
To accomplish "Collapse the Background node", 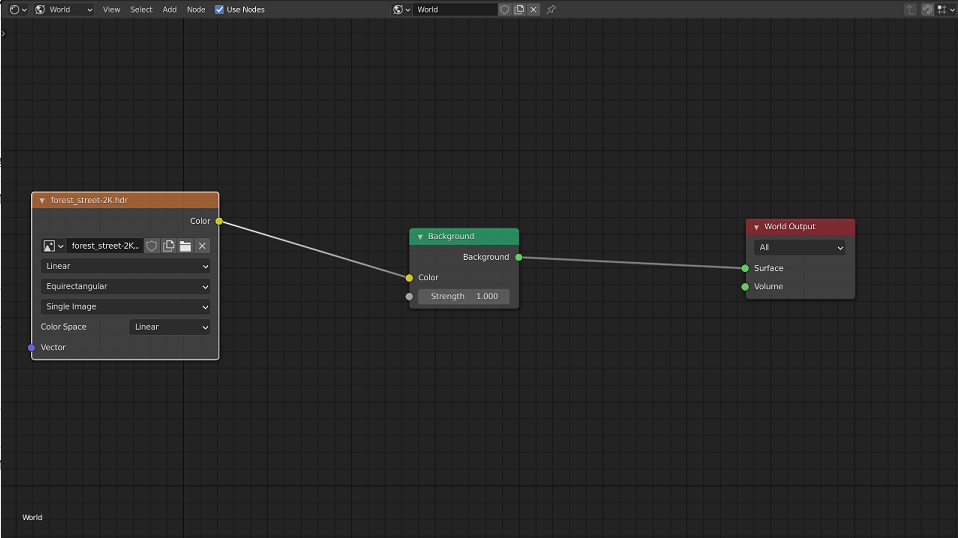I will [420, 236].
